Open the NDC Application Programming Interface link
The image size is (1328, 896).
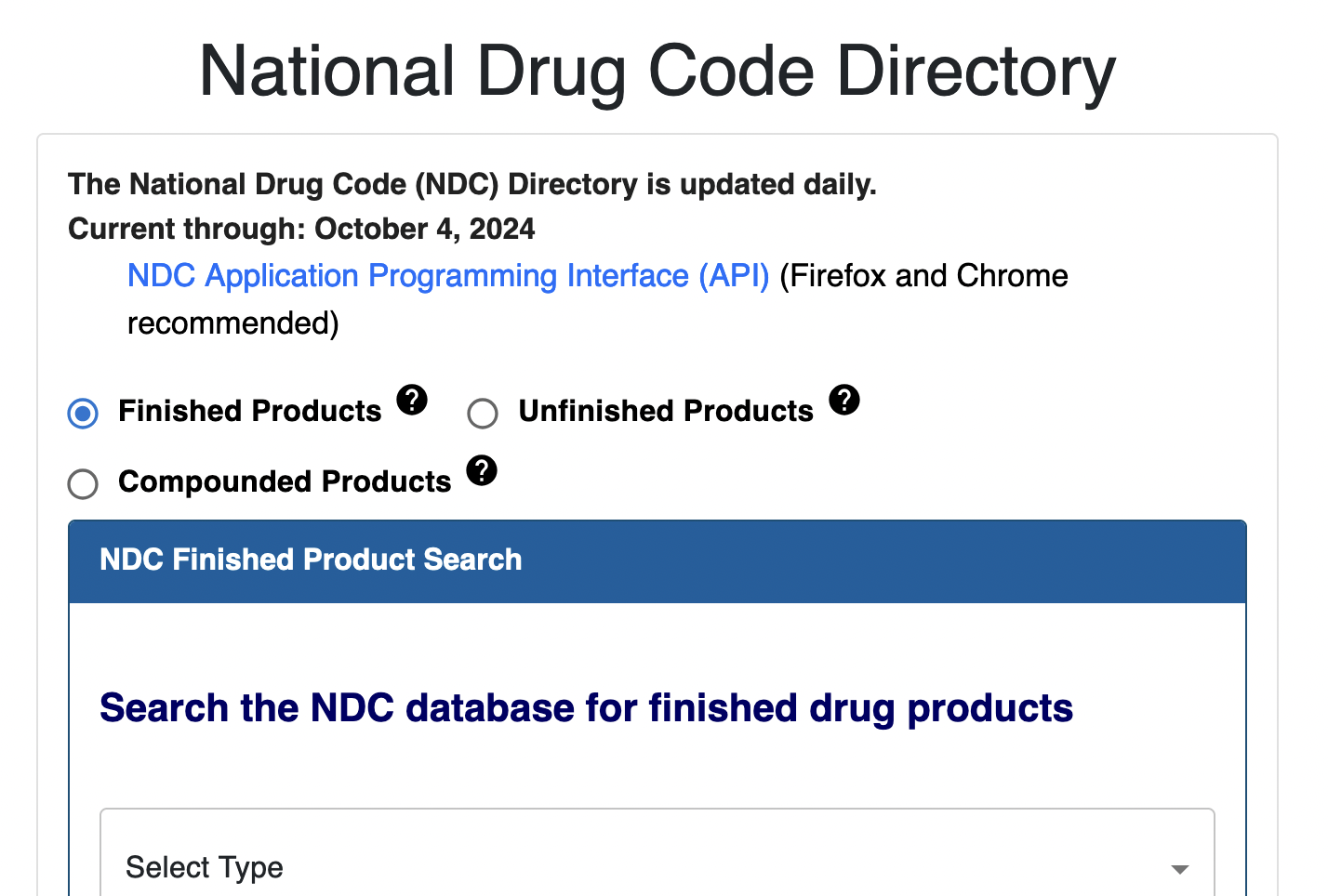click(x=448, y=276)
